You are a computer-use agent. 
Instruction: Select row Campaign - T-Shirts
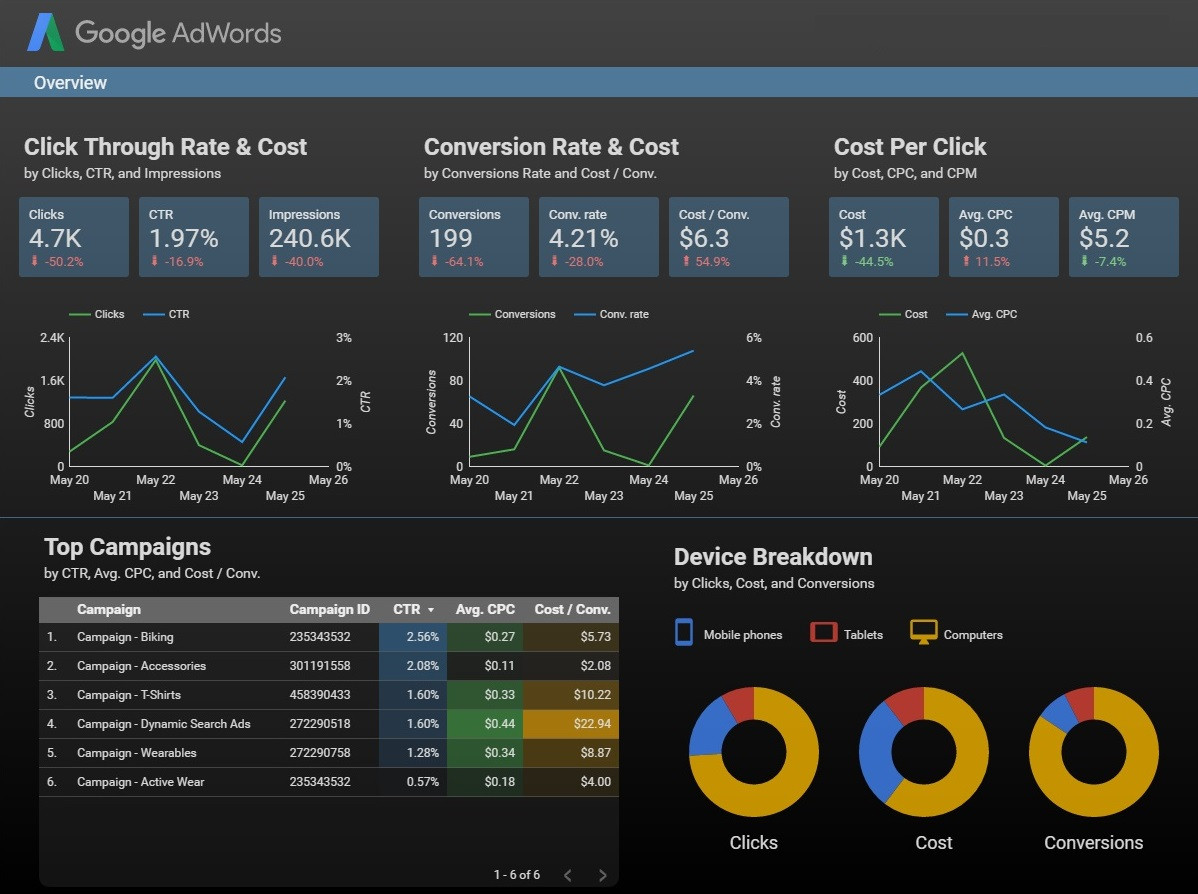(329, 695)
